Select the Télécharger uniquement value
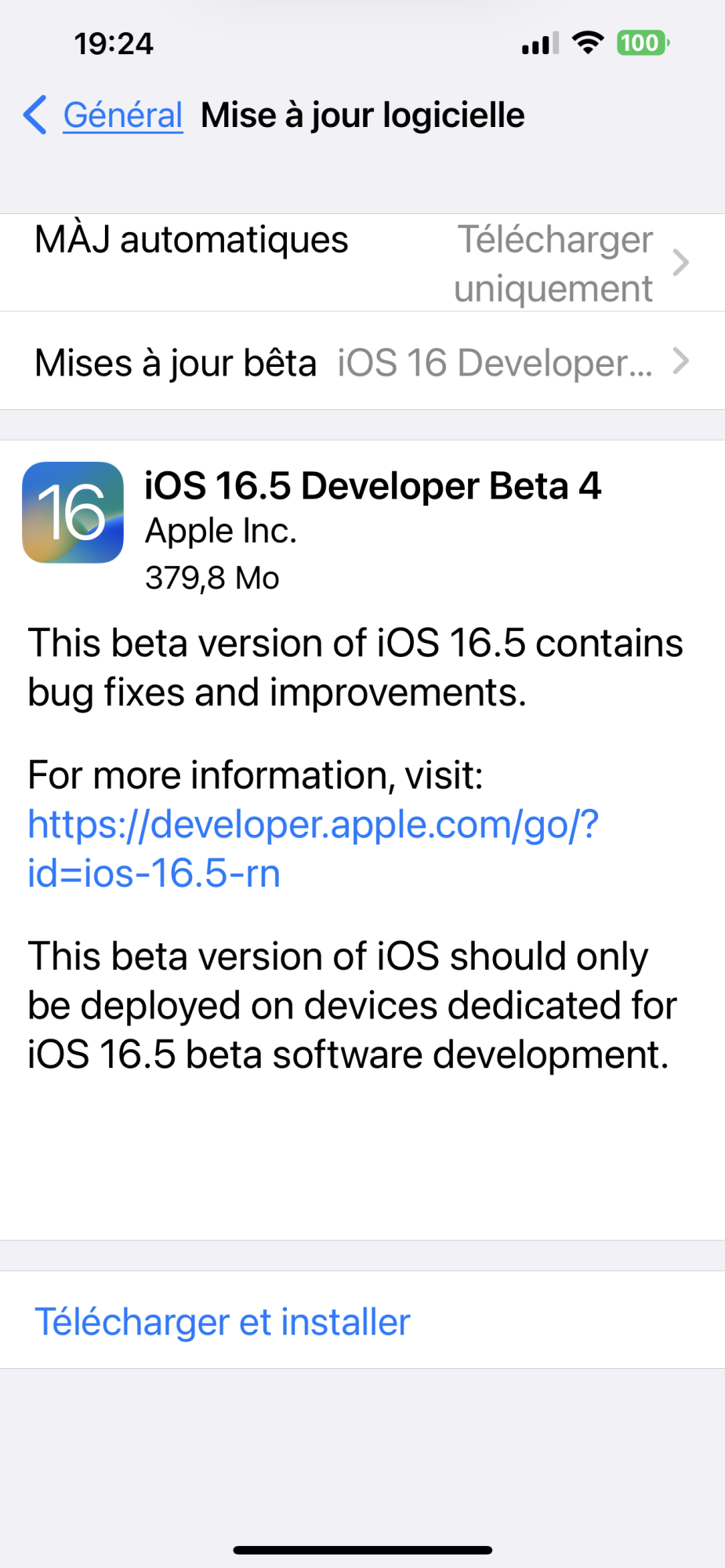This screenshot has height=1568, width=725. click(x=553, y=263)
